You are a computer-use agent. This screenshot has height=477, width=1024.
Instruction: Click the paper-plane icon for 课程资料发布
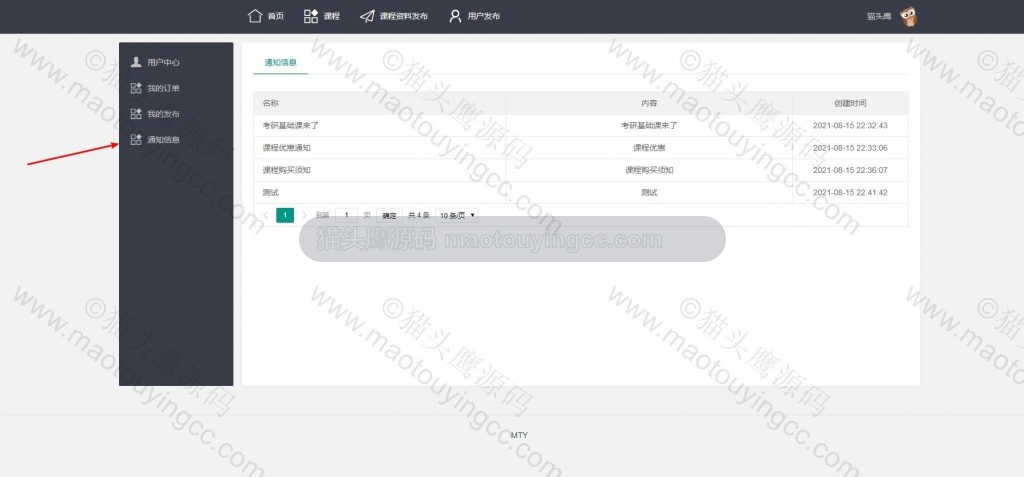point(367,16)
